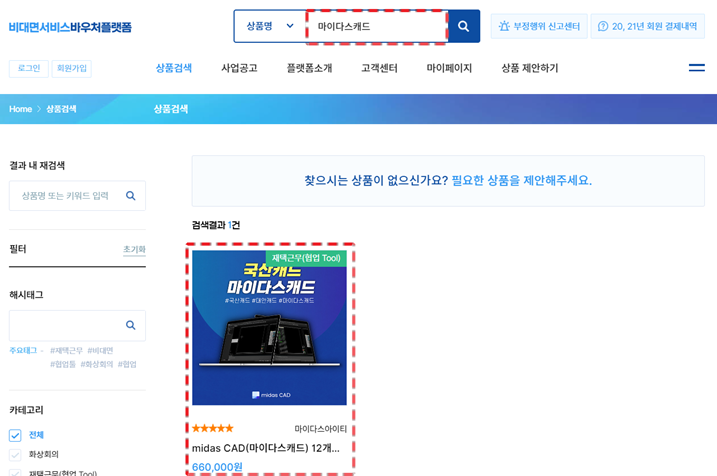This screenshot has height=476, width=717.
Task: Select the #재택근무 tag
Action: [67, 351]
